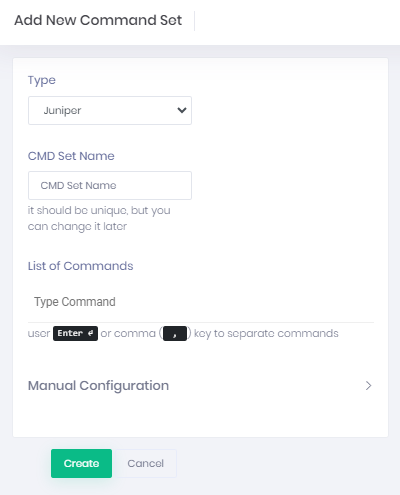Click the chevron arrow beside Manual Configuration
This screenshot has width=400, height=495.
point(368,386)
